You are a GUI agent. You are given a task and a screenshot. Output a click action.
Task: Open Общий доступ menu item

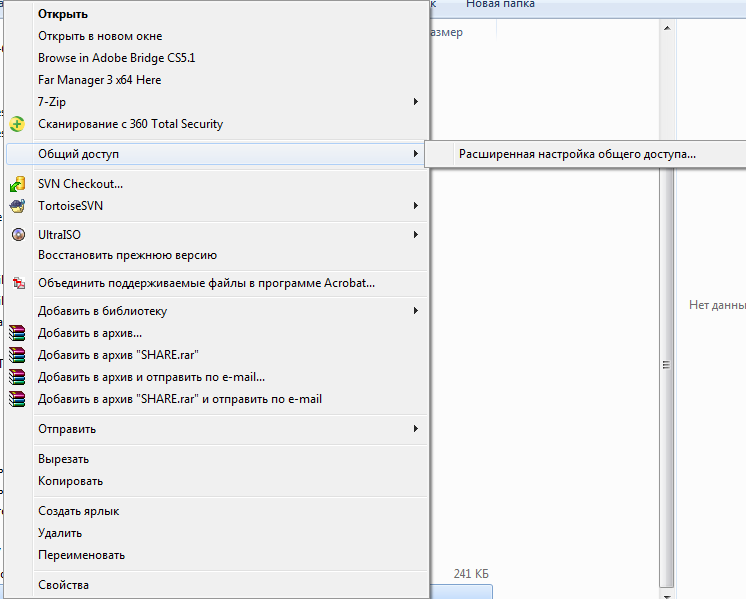pos(216,154)
